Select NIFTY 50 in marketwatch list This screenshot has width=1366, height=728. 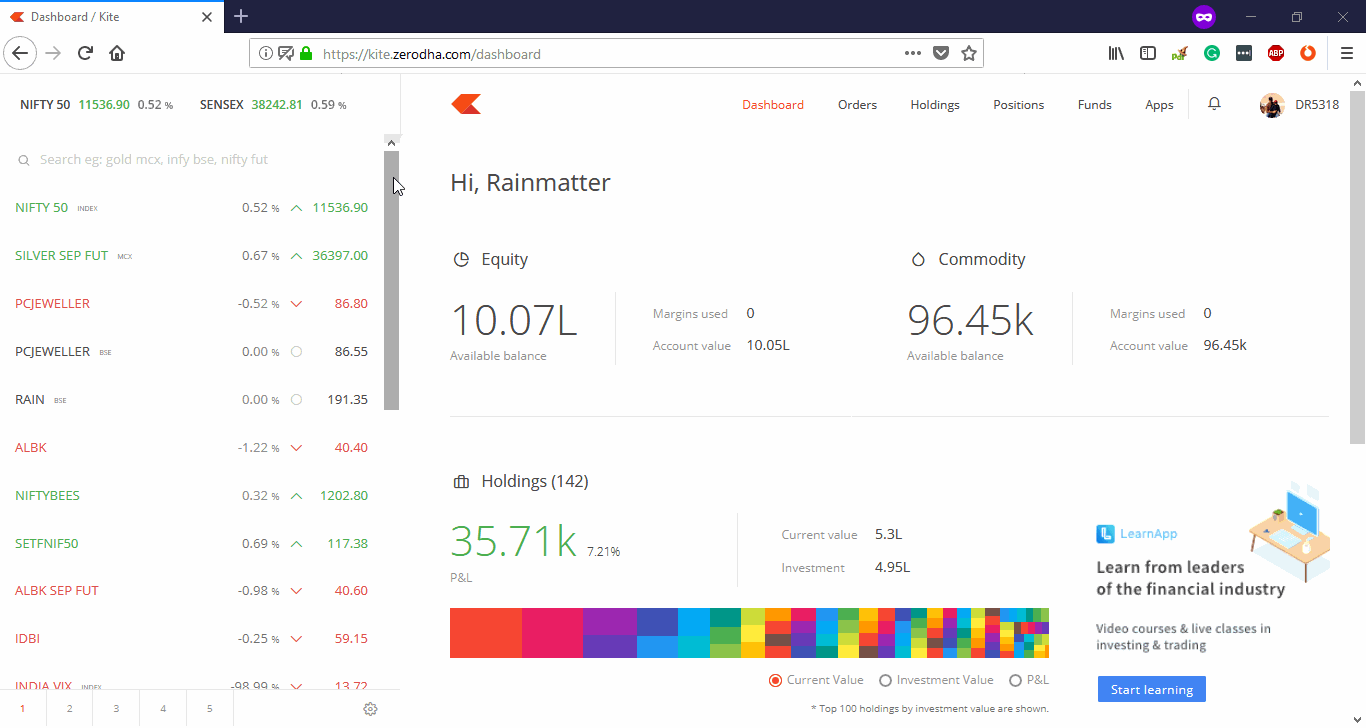coord(192,207)
